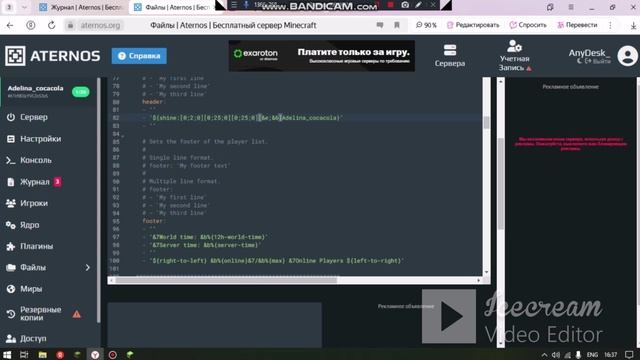Click the Резервные копии history icon

pyautogui.click(x=11, y=314)
